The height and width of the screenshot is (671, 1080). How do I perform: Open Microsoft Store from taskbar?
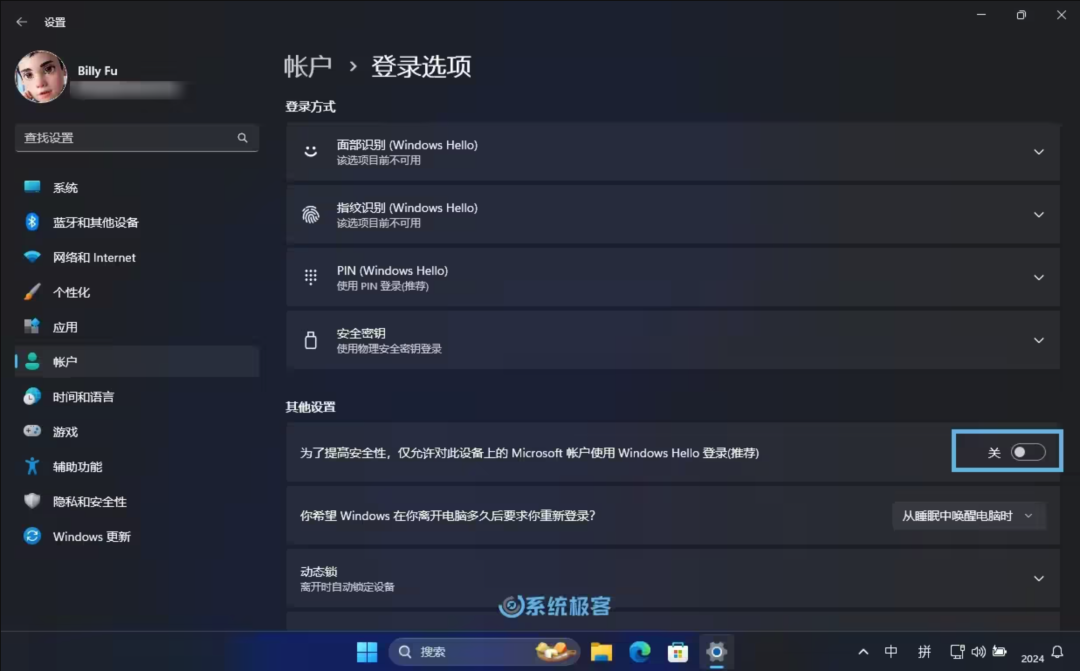point(678,652)
